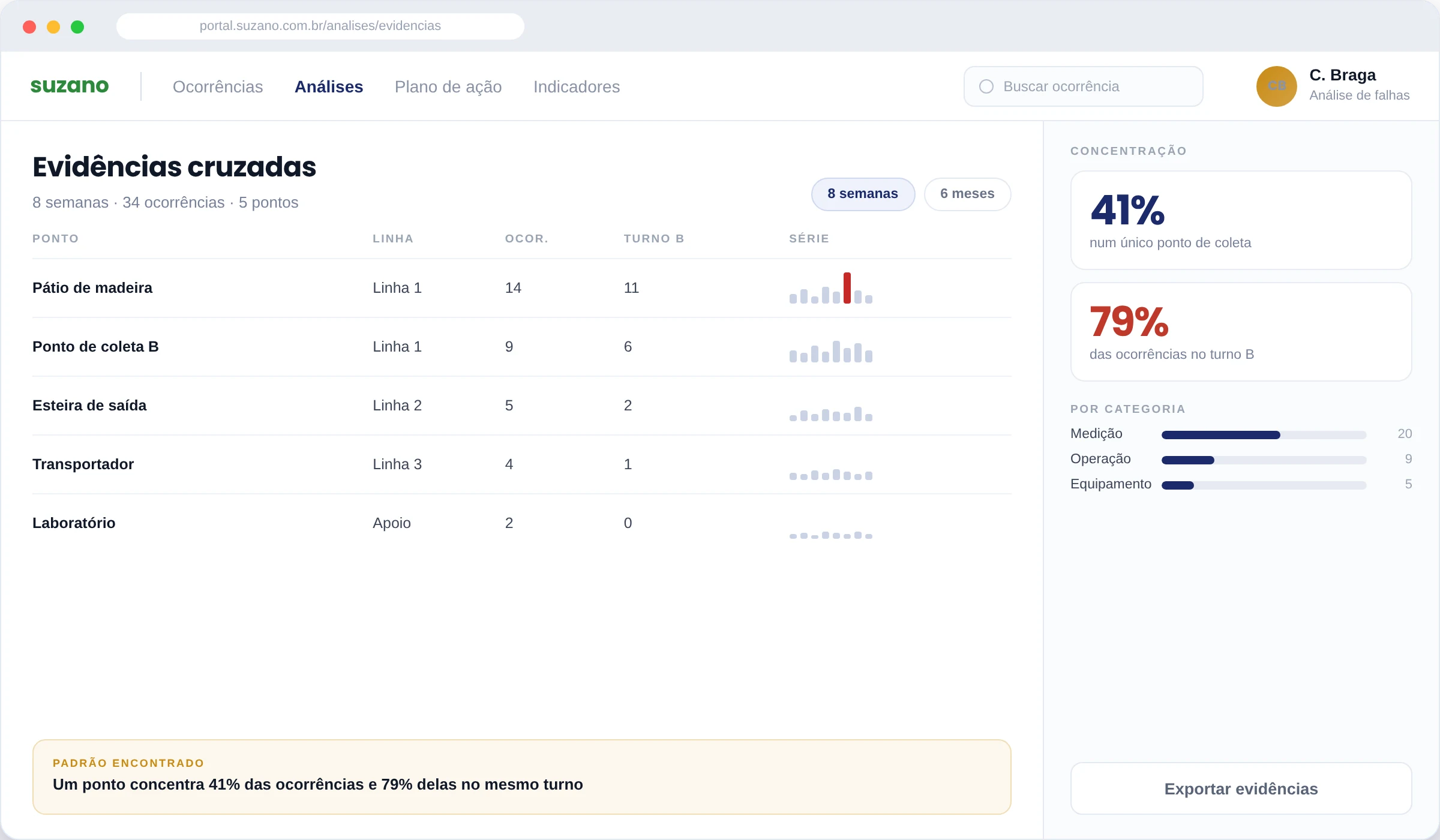
Task: Click the 79% turno B card
Action: (1241, 332)
